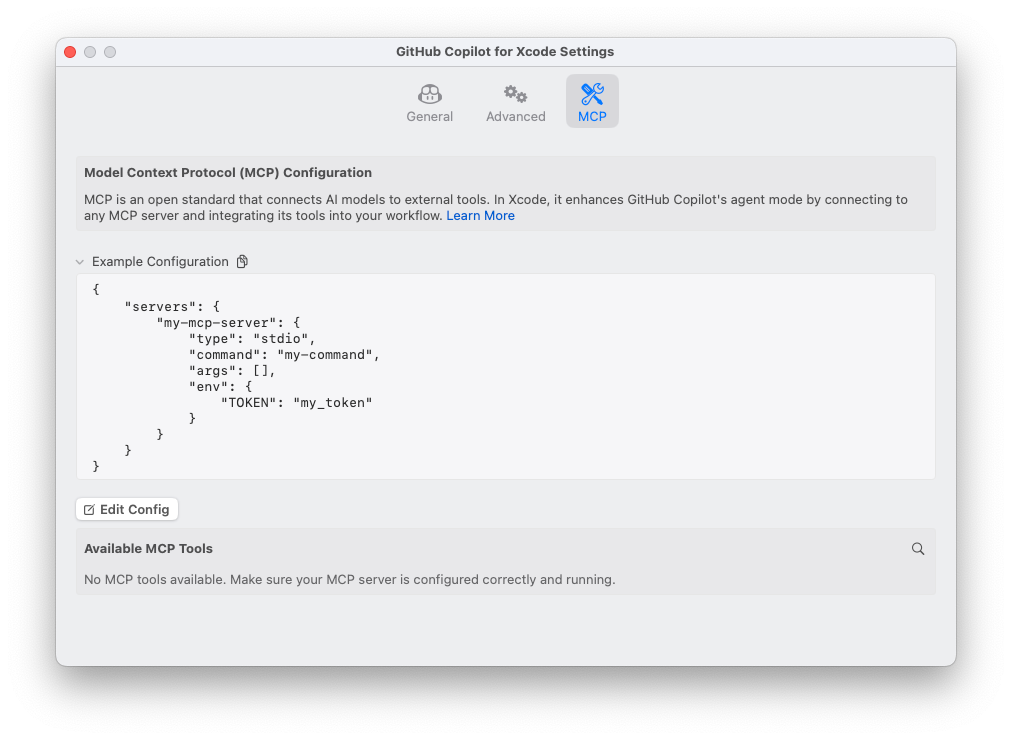
Task: Click the "type": "stdio" line
Action: coord(252,339)
